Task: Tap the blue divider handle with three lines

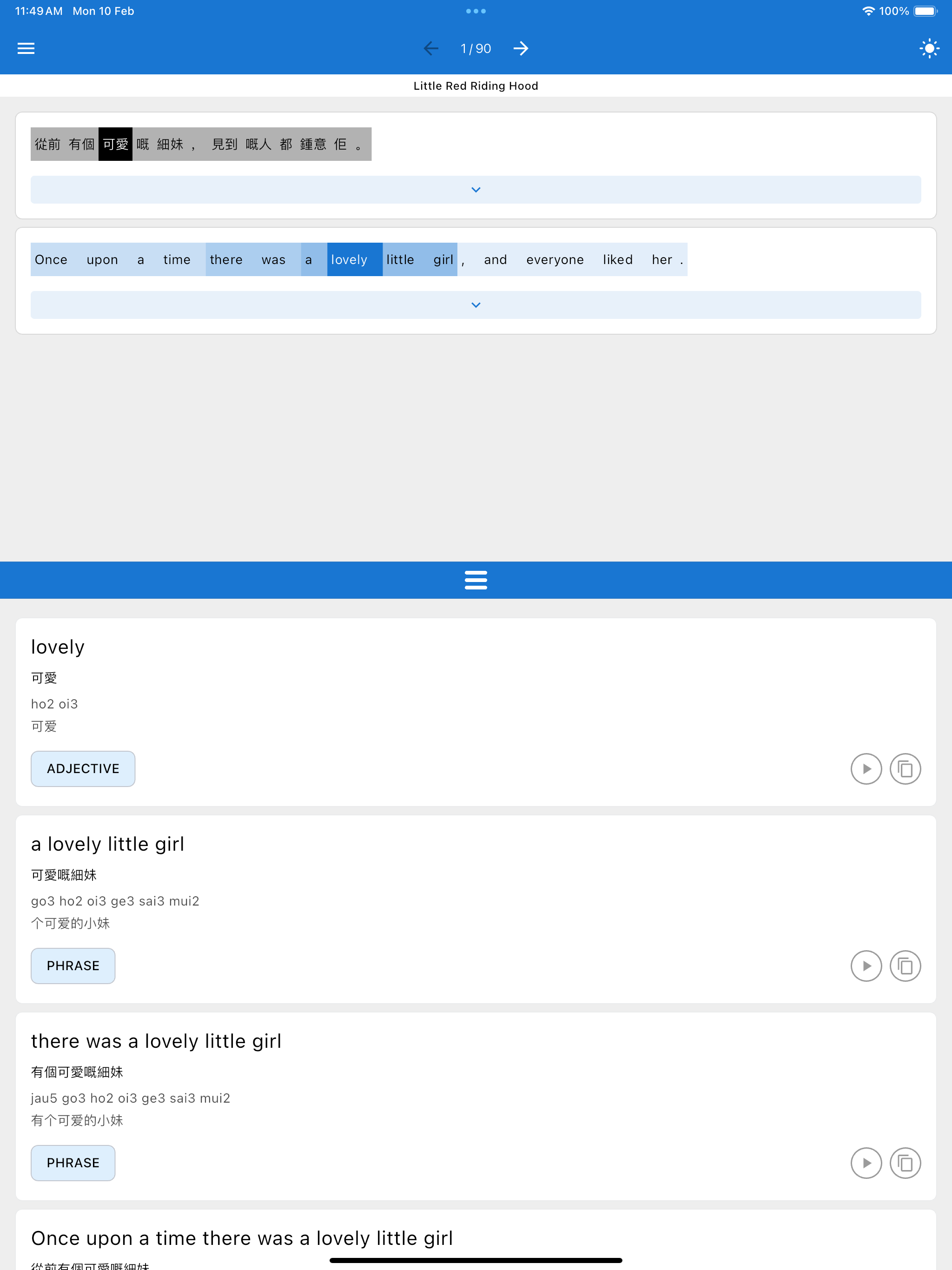Action: coord(476,580)
